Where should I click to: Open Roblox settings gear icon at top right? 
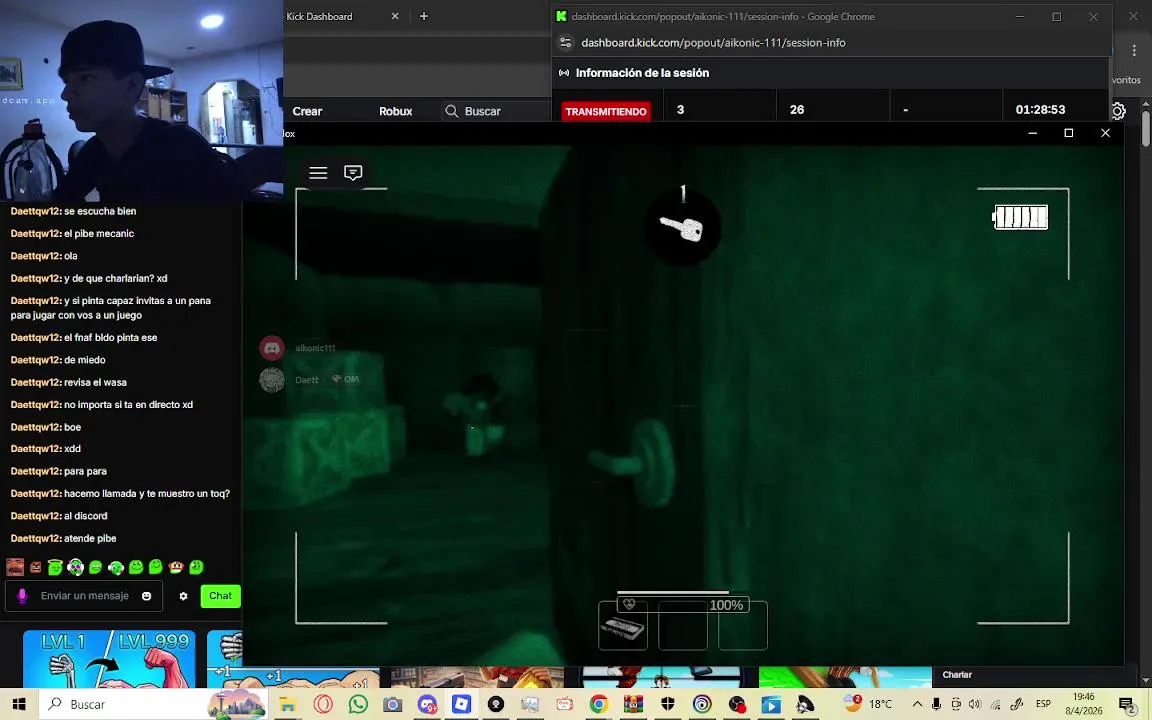[1118, 112]
